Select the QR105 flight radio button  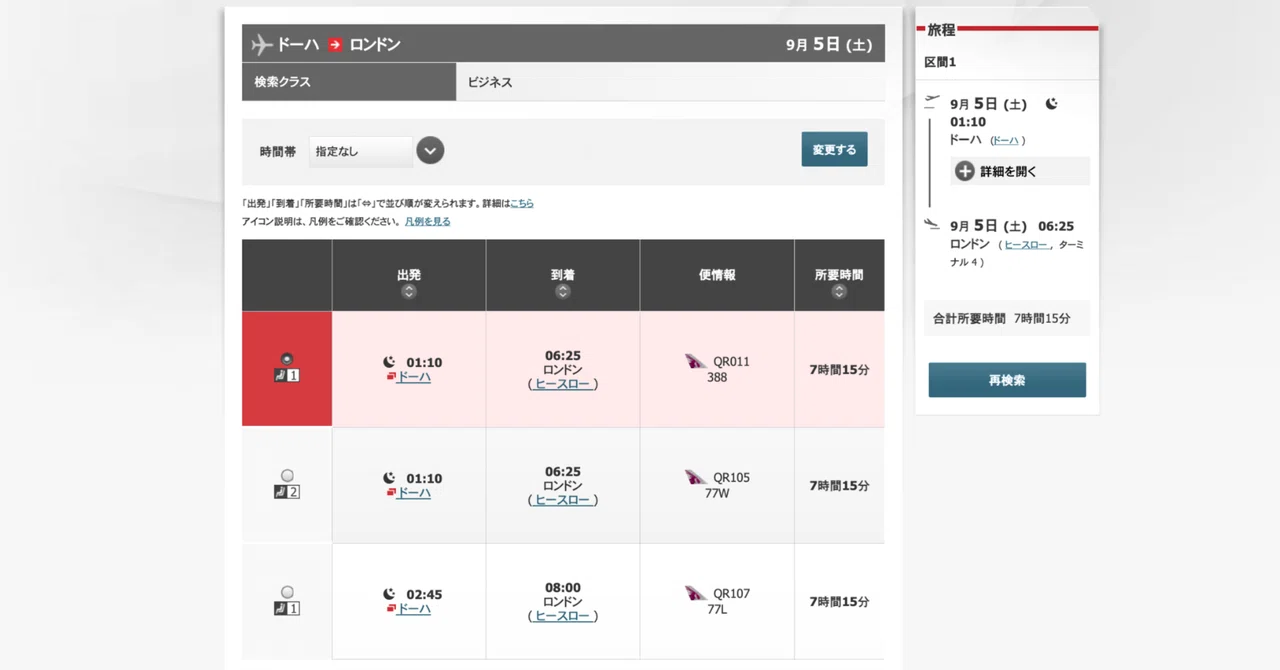click(x=287, y=475)
